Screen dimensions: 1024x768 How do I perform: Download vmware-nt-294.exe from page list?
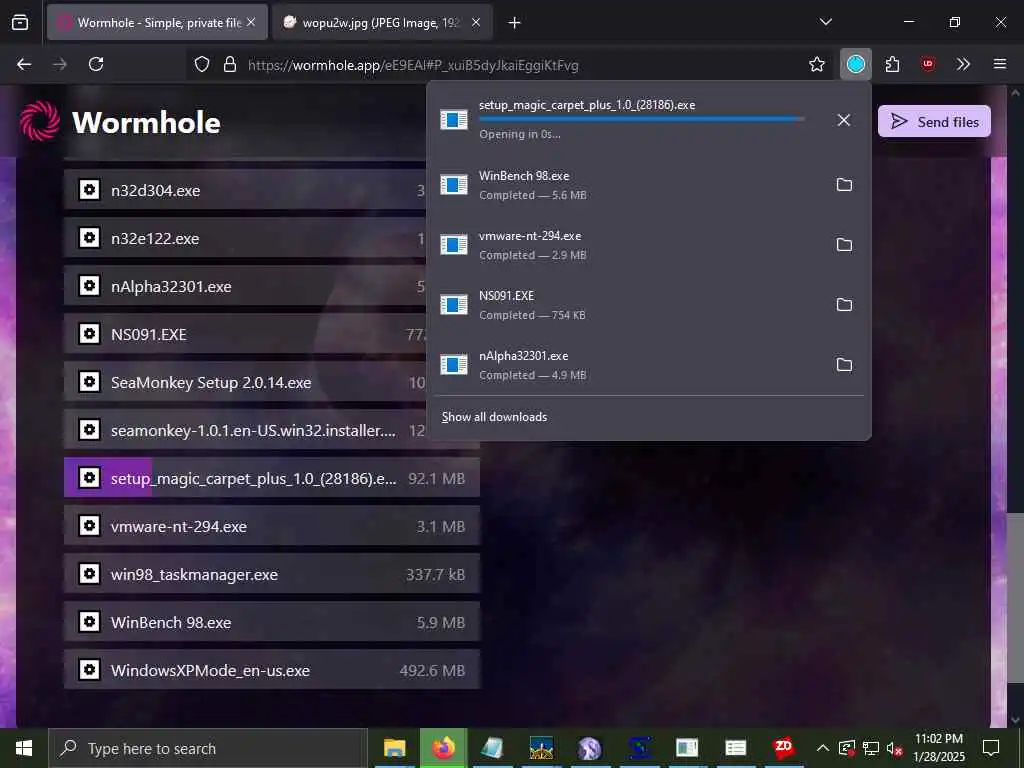pyautogui.click(x=272, y=526)
